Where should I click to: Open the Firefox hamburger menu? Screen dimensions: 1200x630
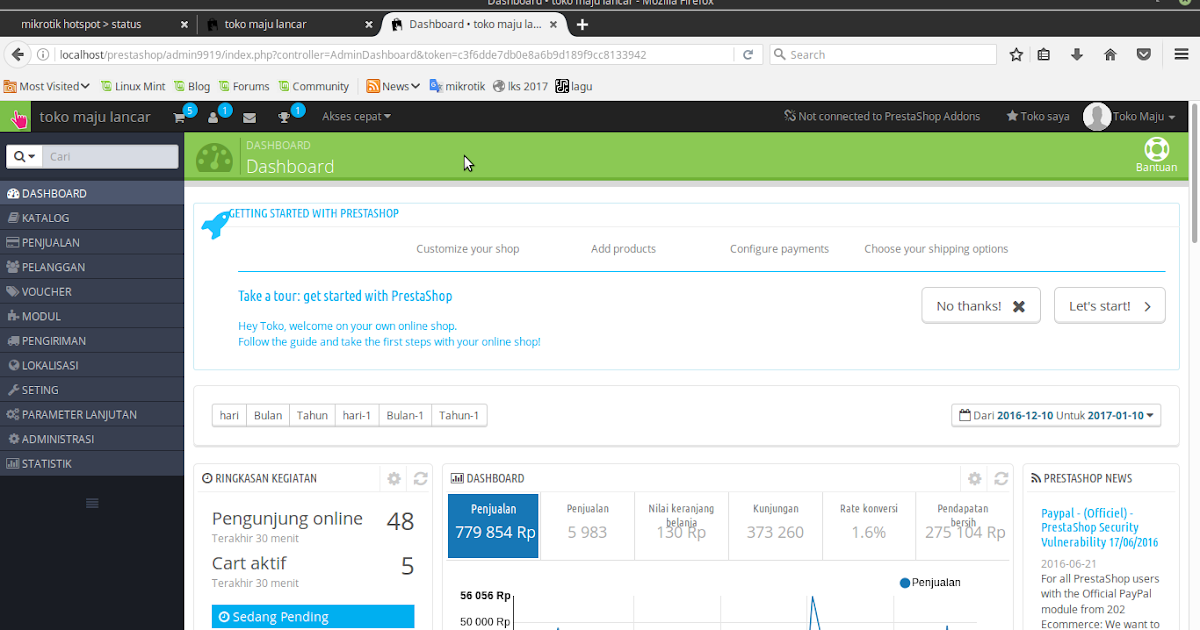point(1181,55)
